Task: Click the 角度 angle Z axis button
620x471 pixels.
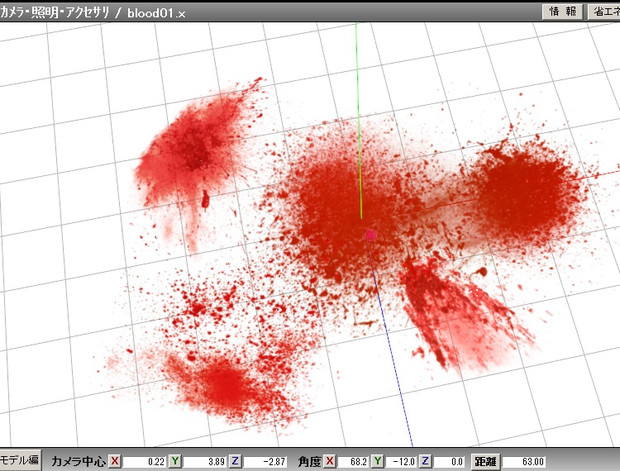Action: point(427,461)
